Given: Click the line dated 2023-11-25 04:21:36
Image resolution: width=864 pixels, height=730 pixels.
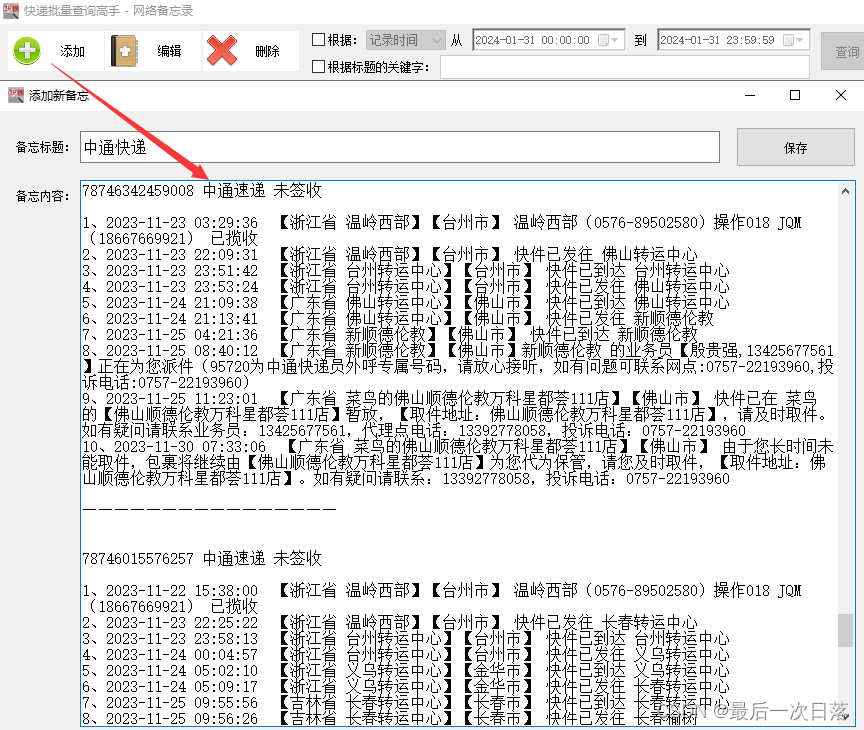Looking at the screenshot, I should (390, 335).
